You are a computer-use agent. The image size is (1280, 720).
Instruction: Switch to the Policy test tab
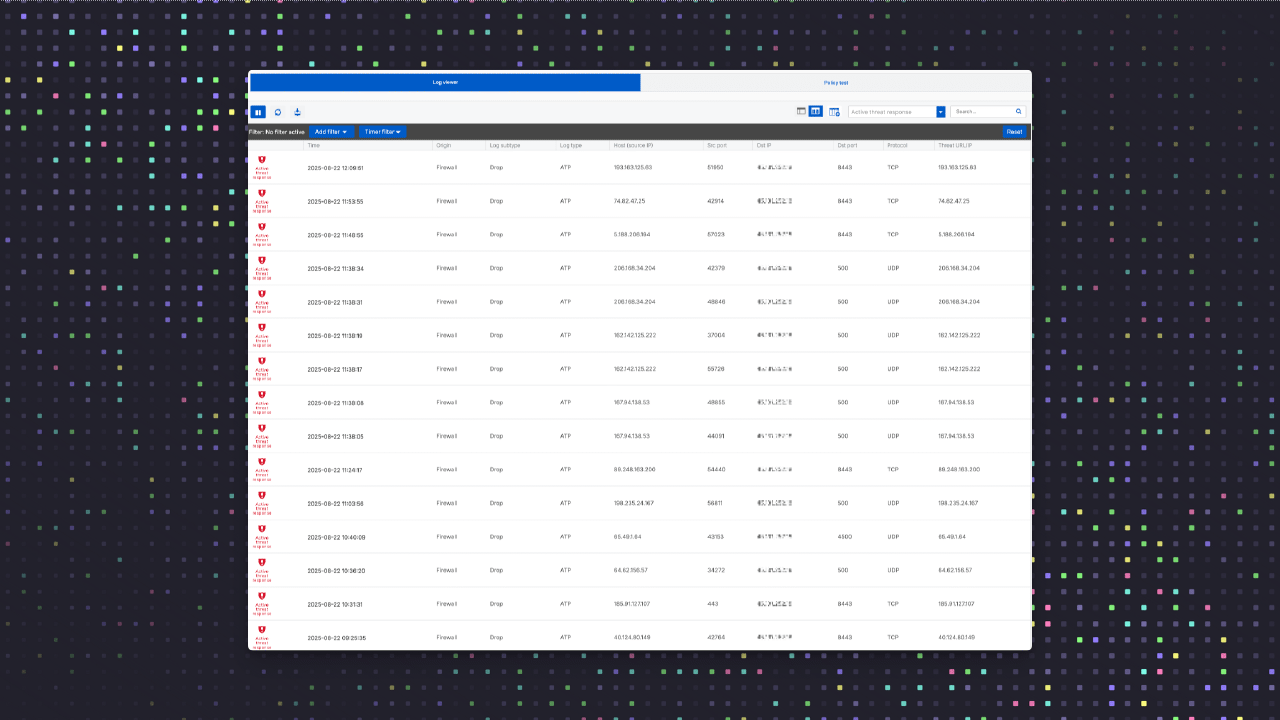[836, 82]
